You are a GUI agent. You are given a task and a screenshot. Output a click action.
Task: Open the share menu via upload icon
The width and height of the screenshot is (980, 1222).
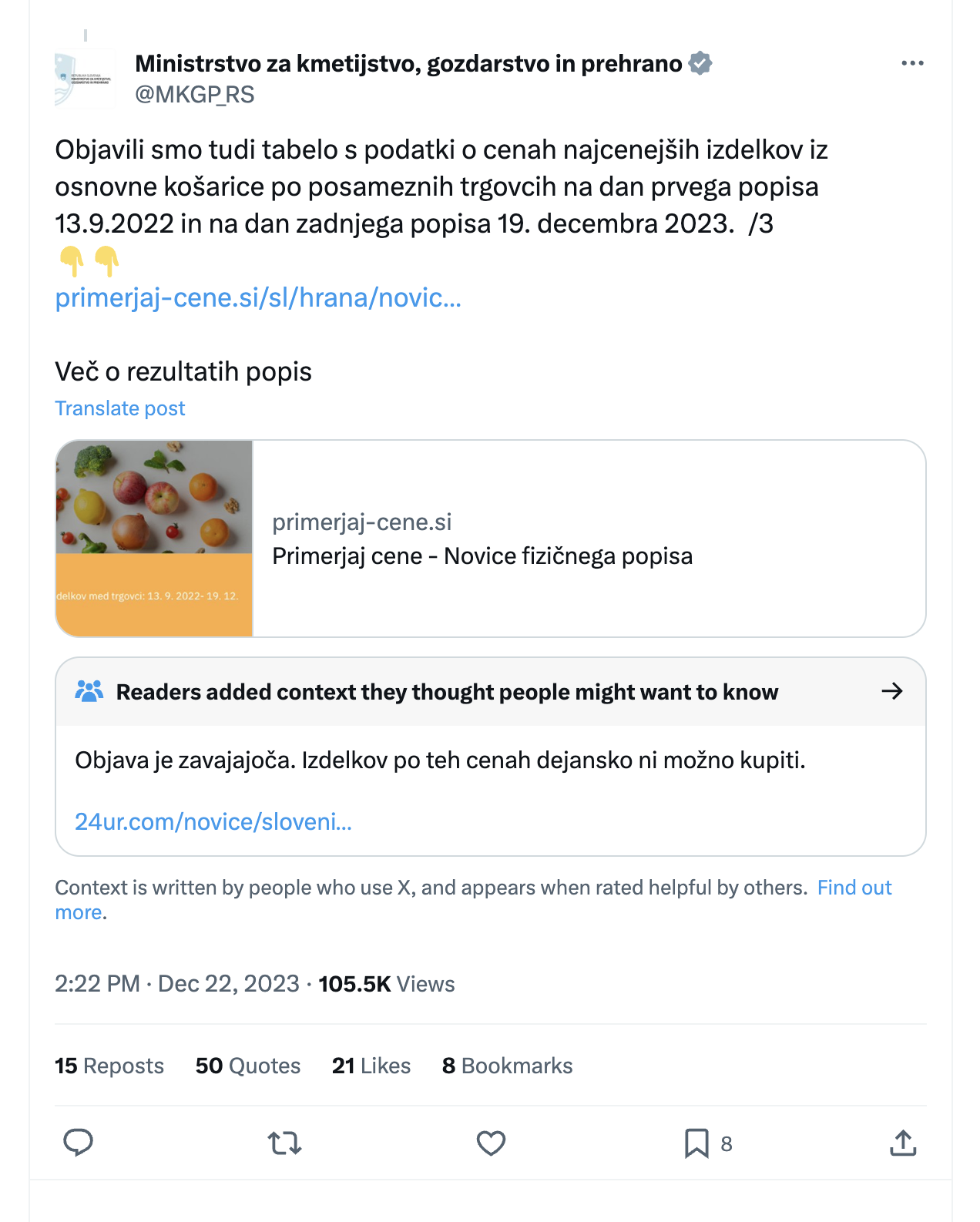pos(903,1143)
